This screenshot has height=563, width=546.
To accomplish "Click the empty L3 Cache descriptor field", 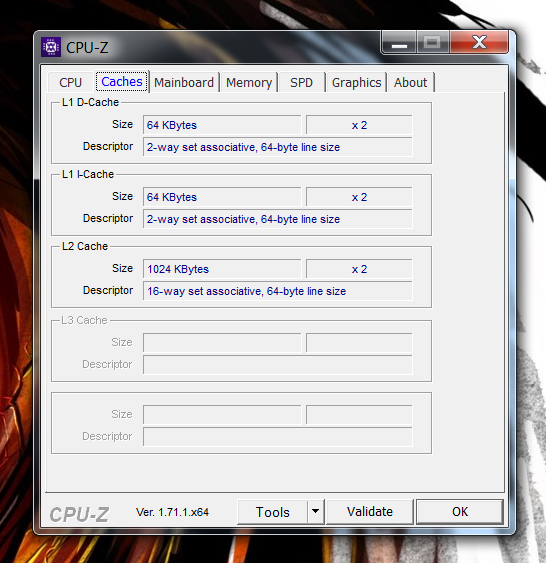I will 277,365.
